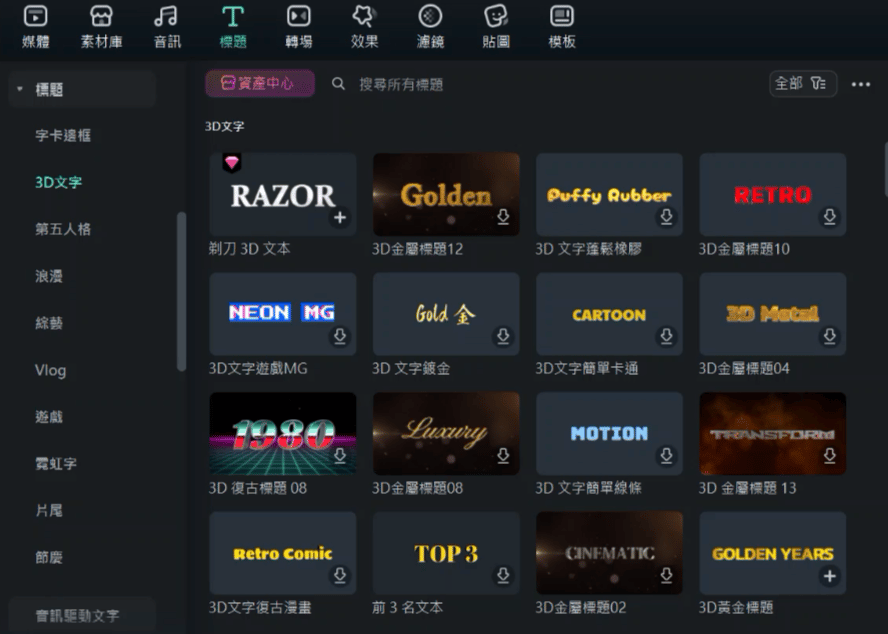Viewport: 888px width, 634px height.
Task: Open the 效果 effects icon
Action: pos(364,26)
